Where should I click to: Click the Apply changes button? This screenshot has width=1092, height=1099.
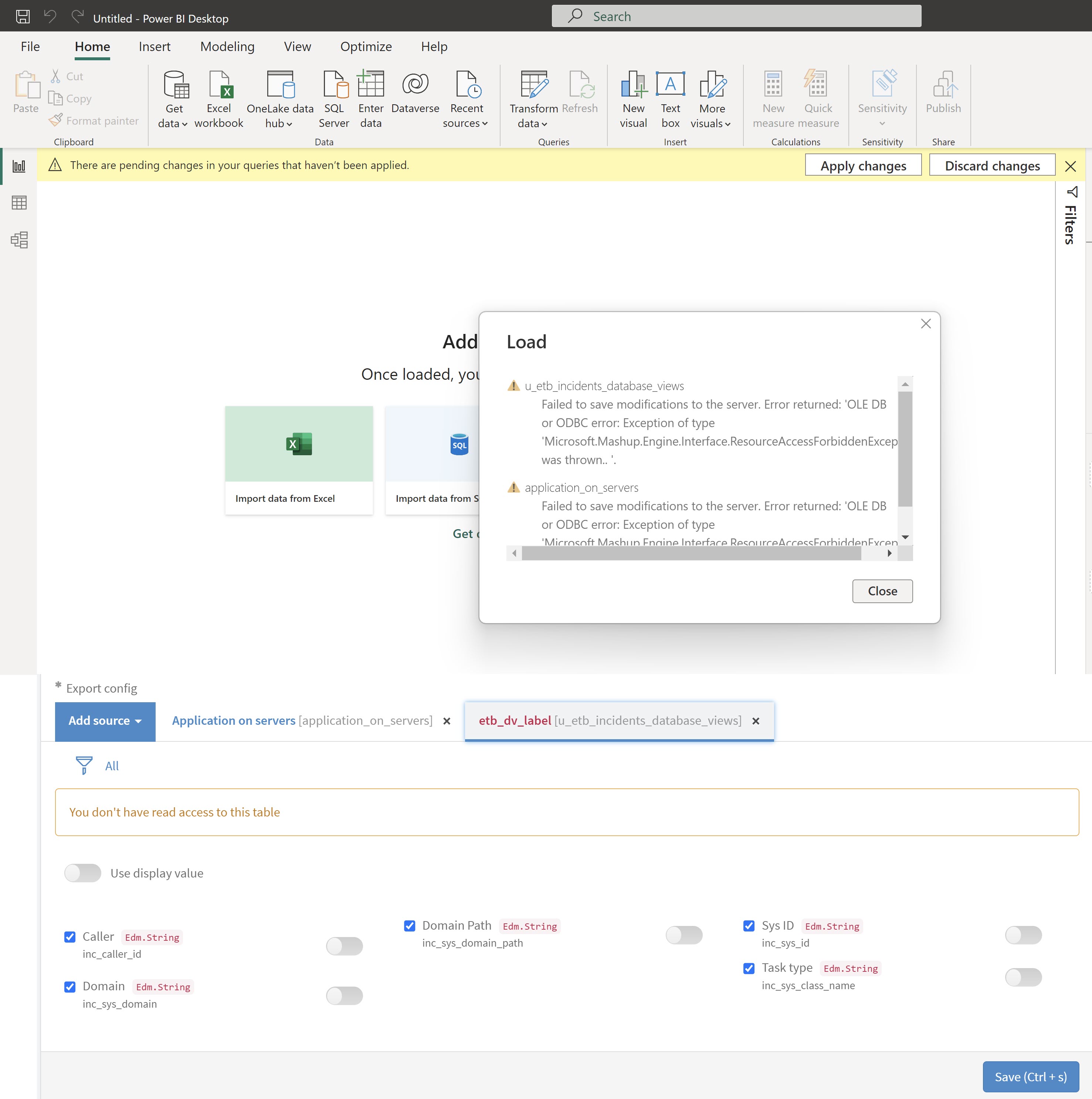(863, 166)
